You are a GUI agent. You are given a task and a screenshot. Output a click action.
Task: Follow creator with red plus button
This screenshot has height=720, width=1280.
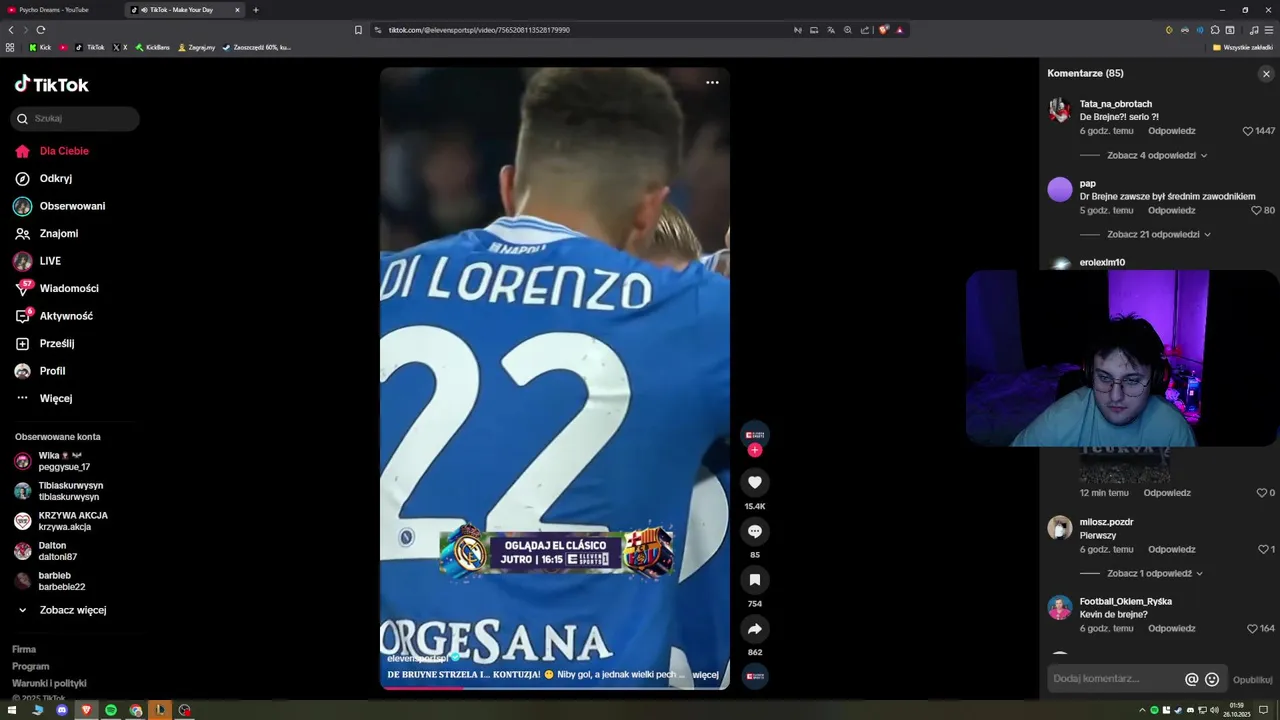click(x=755, y=450)
